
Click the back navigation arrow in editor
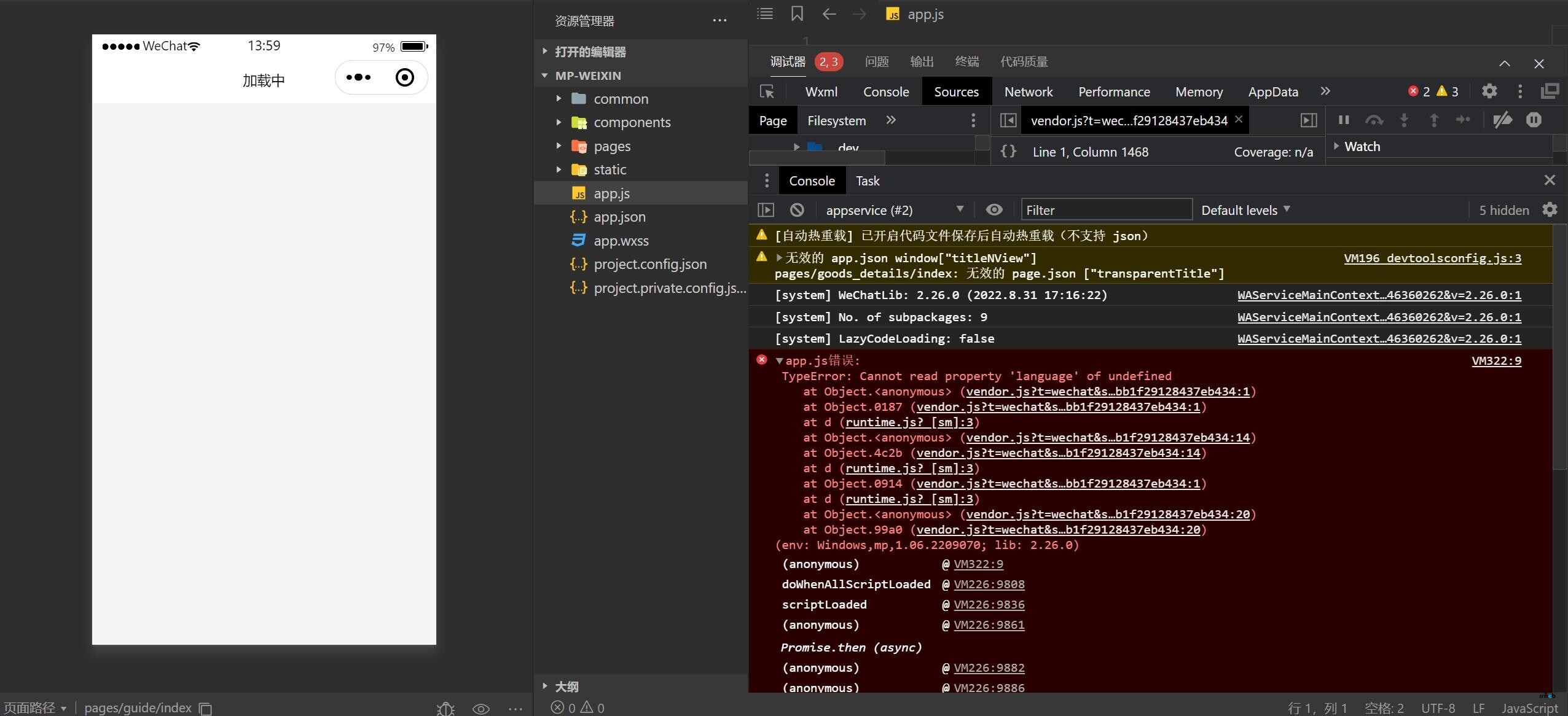(x=829, y=14)
